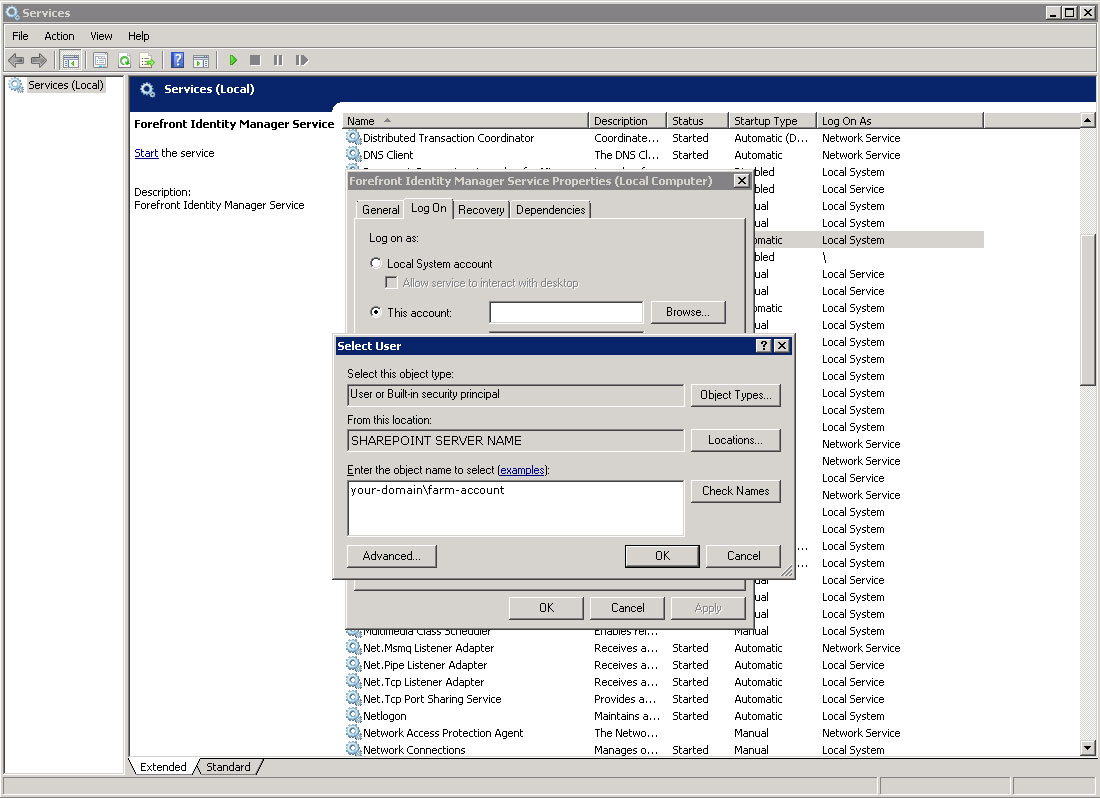Click OK in the service Properties dialog
Screen dimensions: 1100x798
point(546,608)
